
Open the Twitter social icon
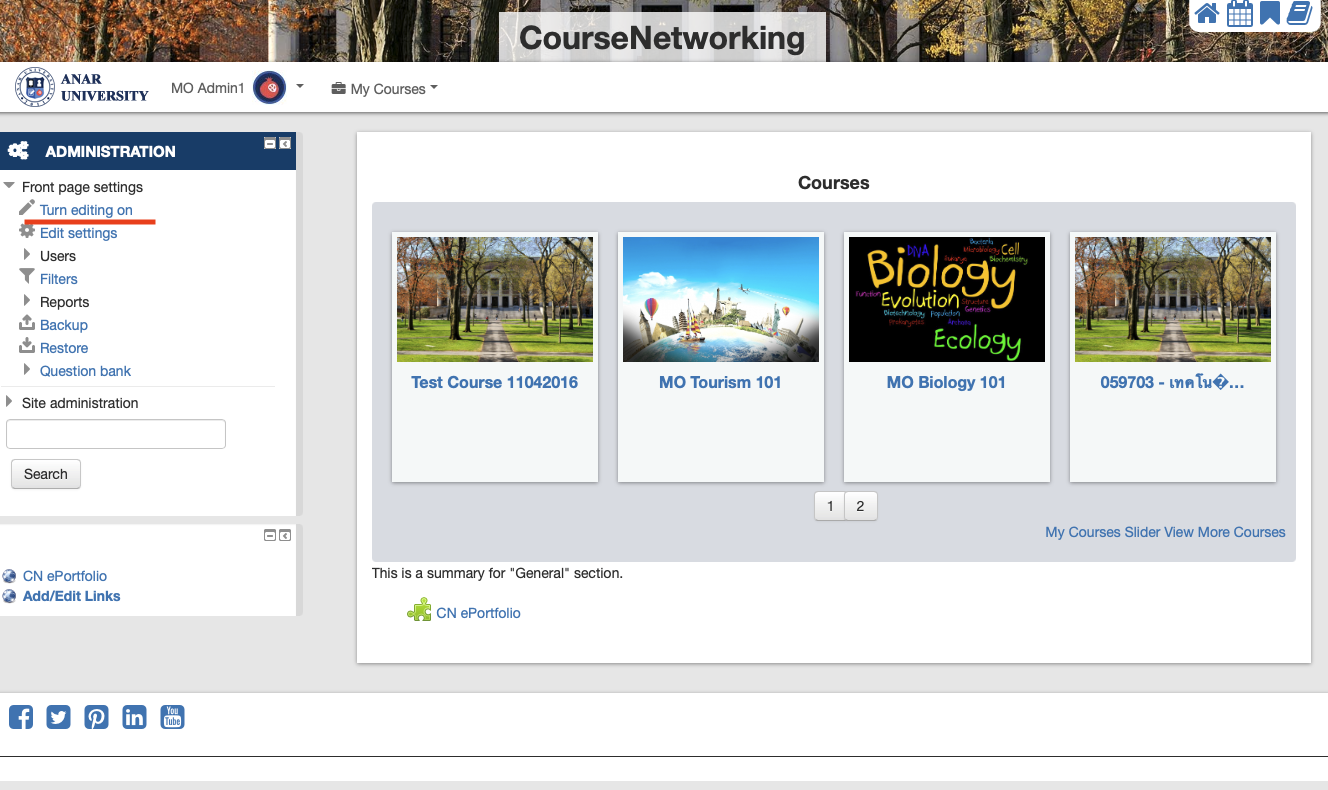59,717
